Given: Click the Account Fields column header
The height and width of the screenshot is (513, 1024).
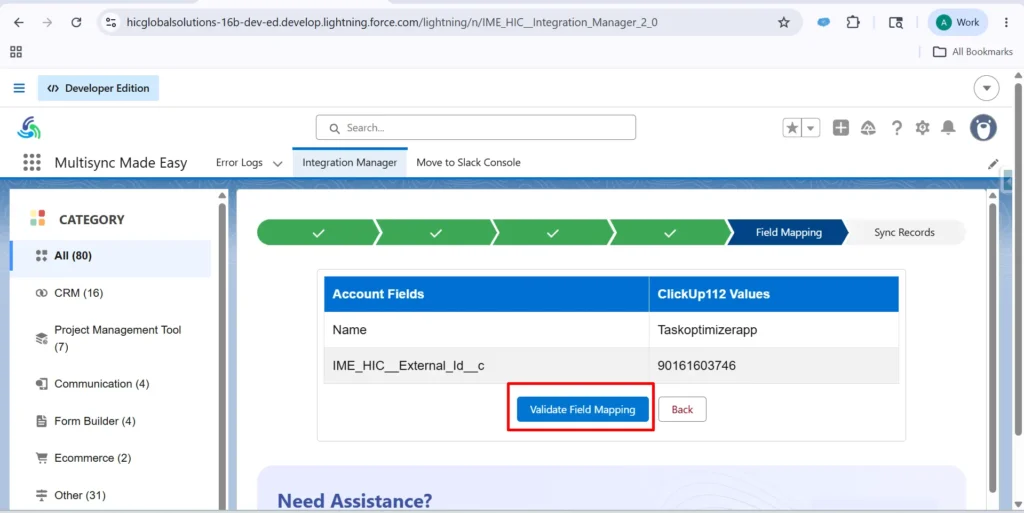Looking at the screenshot, I should [487, 294].
